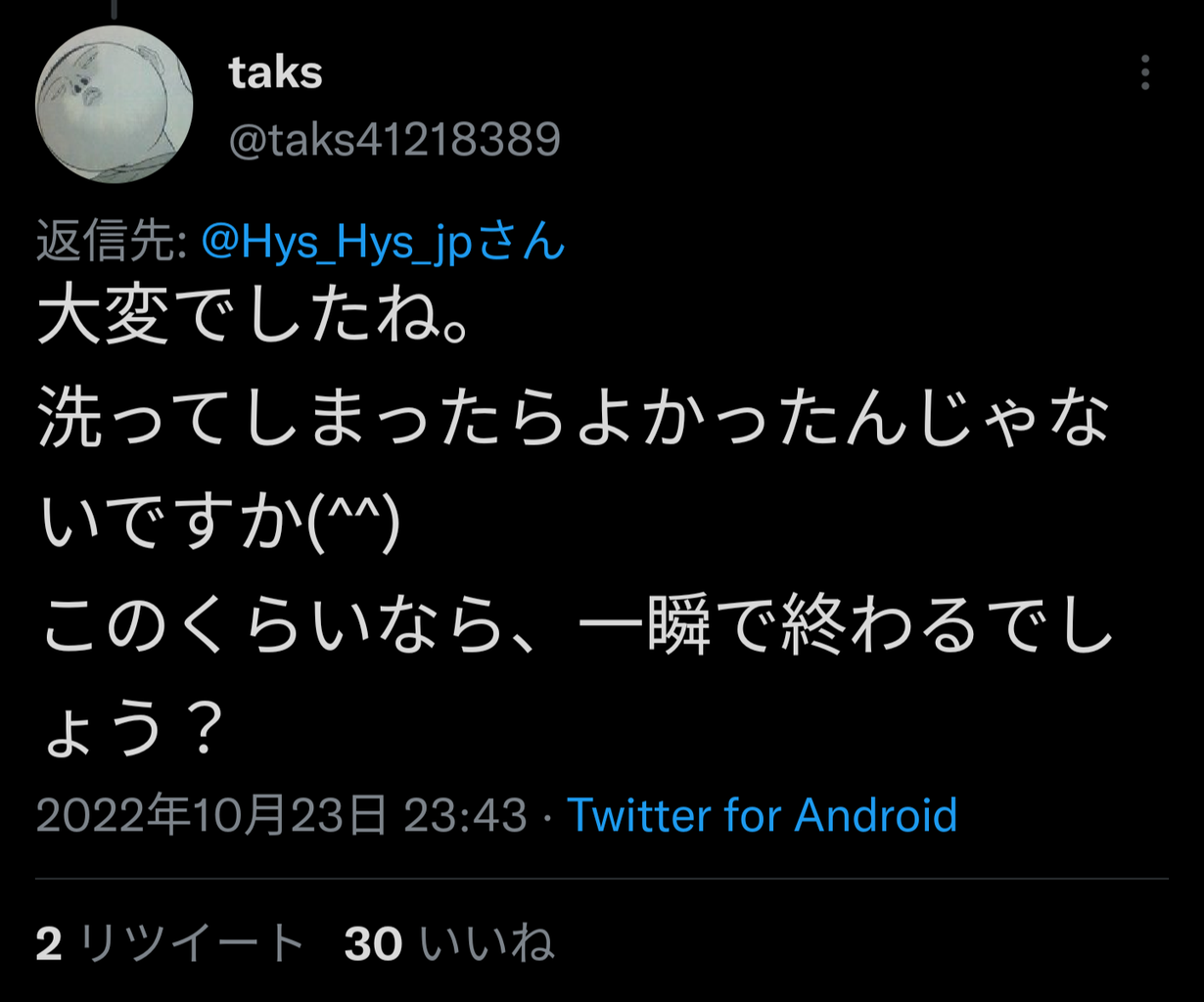Click the thread connector line above the avatar
This screenshot has height=1002, width=1204.
point(115,6)
